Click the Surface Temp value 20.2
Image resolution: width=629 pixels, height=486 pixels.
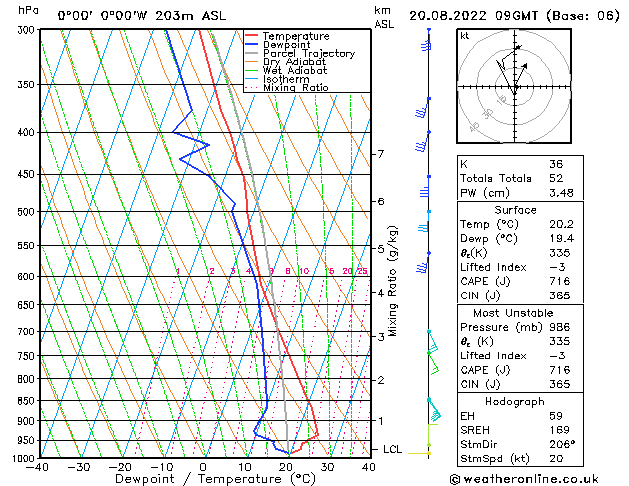[x=561, y=224]
